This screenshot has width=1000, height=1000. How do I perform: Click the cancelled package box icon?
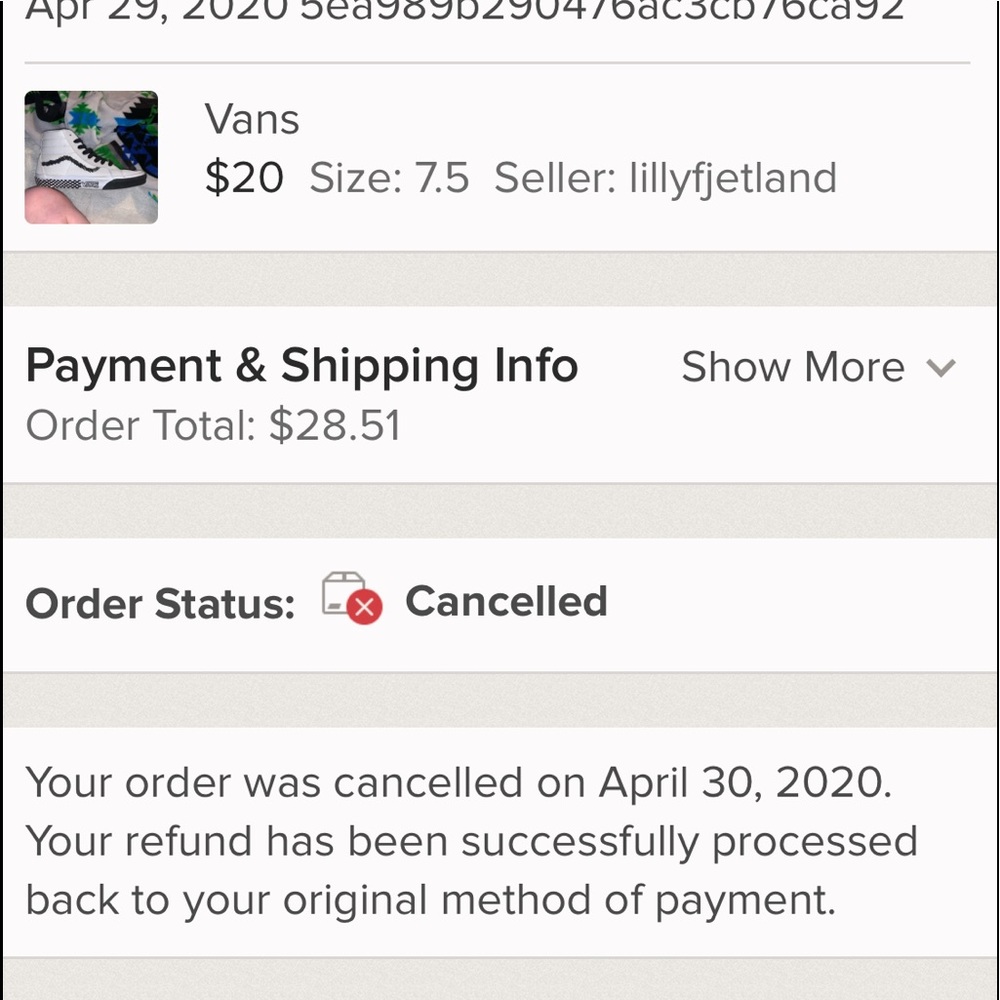coord(344,594)
